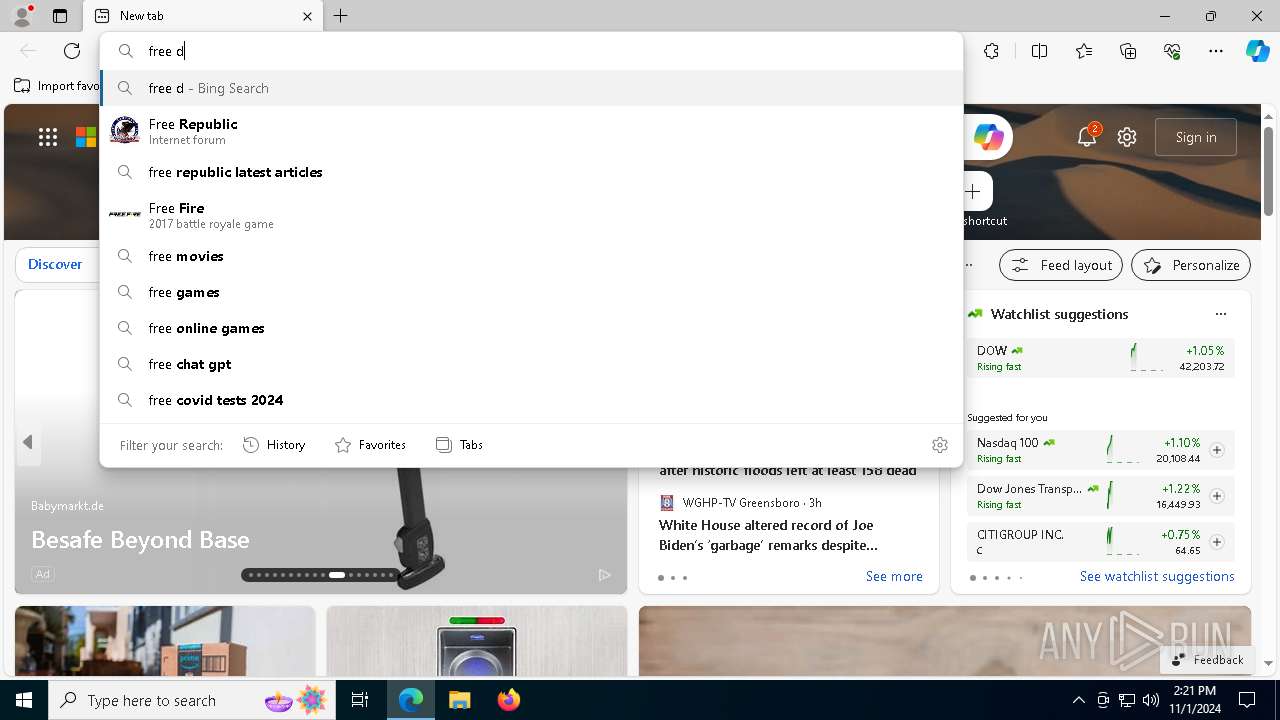Open ad choices icon on carousel
This screenshot has height=720, width=1280.
click(604, 575)
